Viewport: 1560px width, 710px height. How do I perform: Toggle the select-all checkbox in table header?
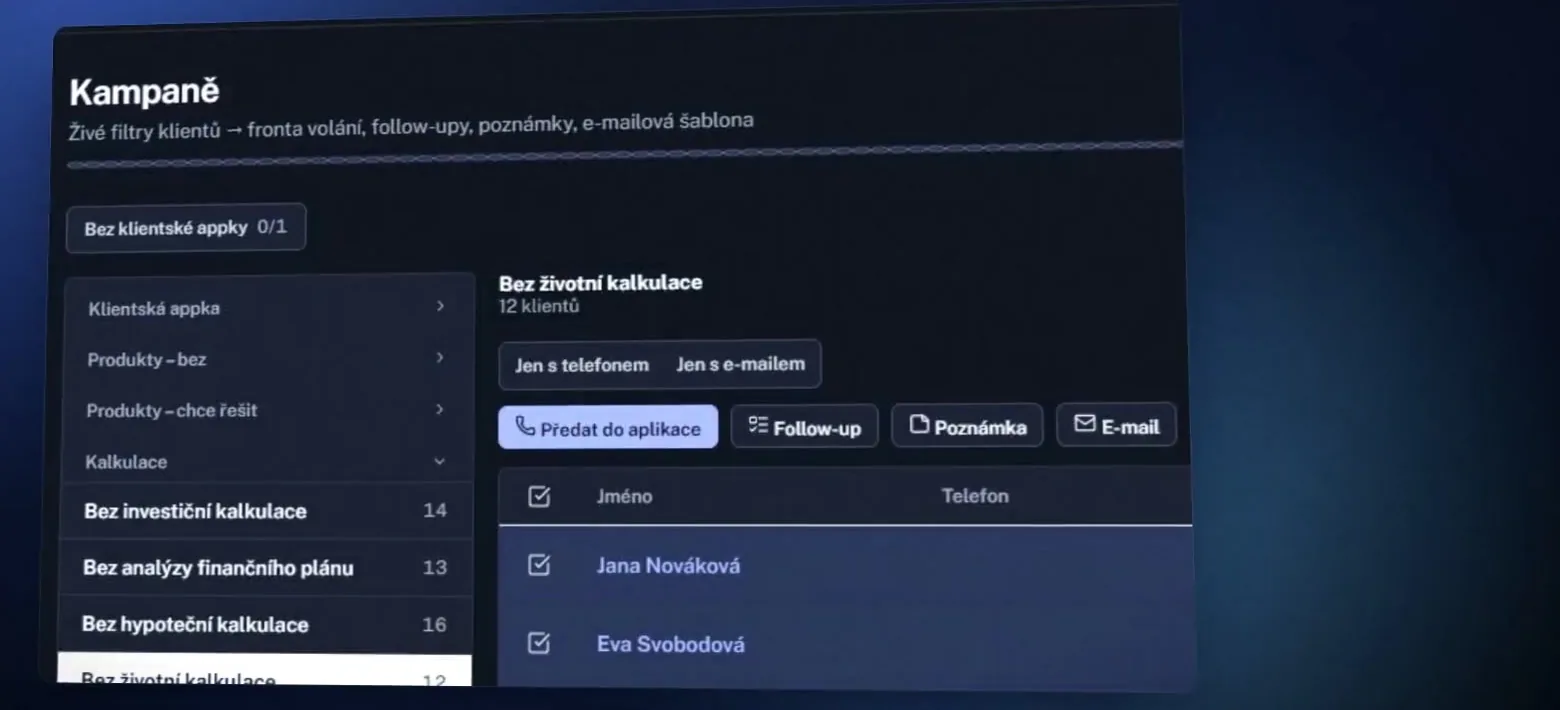[539, 496]
